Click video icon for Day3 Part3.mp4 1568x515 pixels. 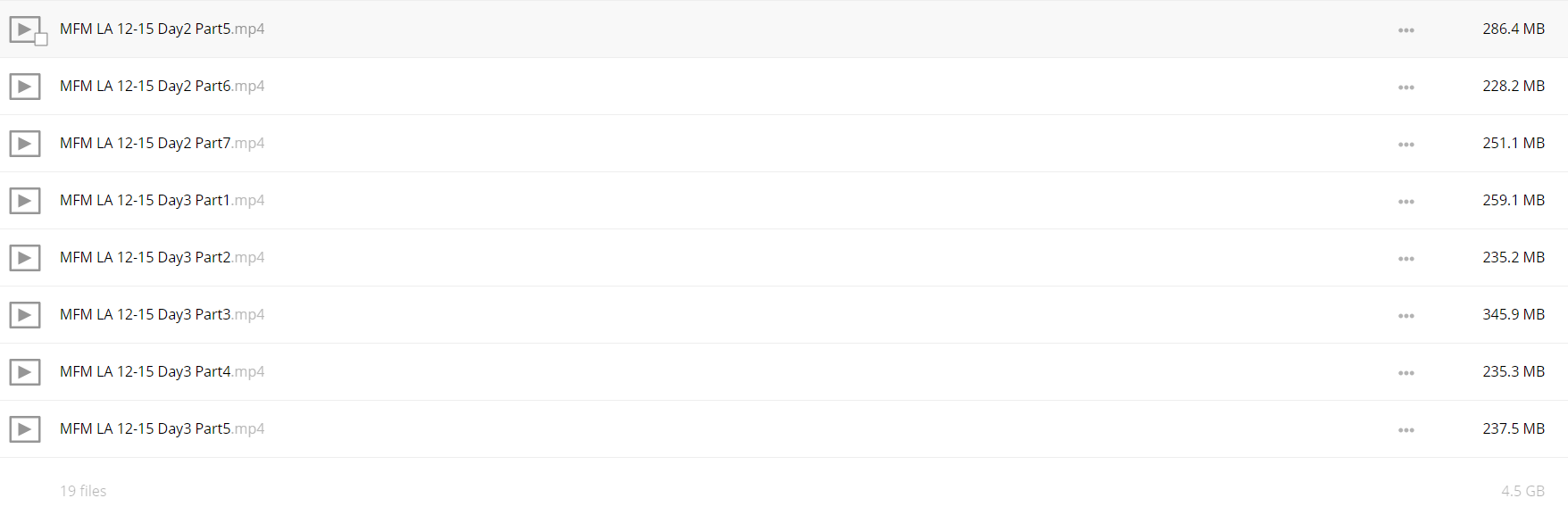click(25, 315)
